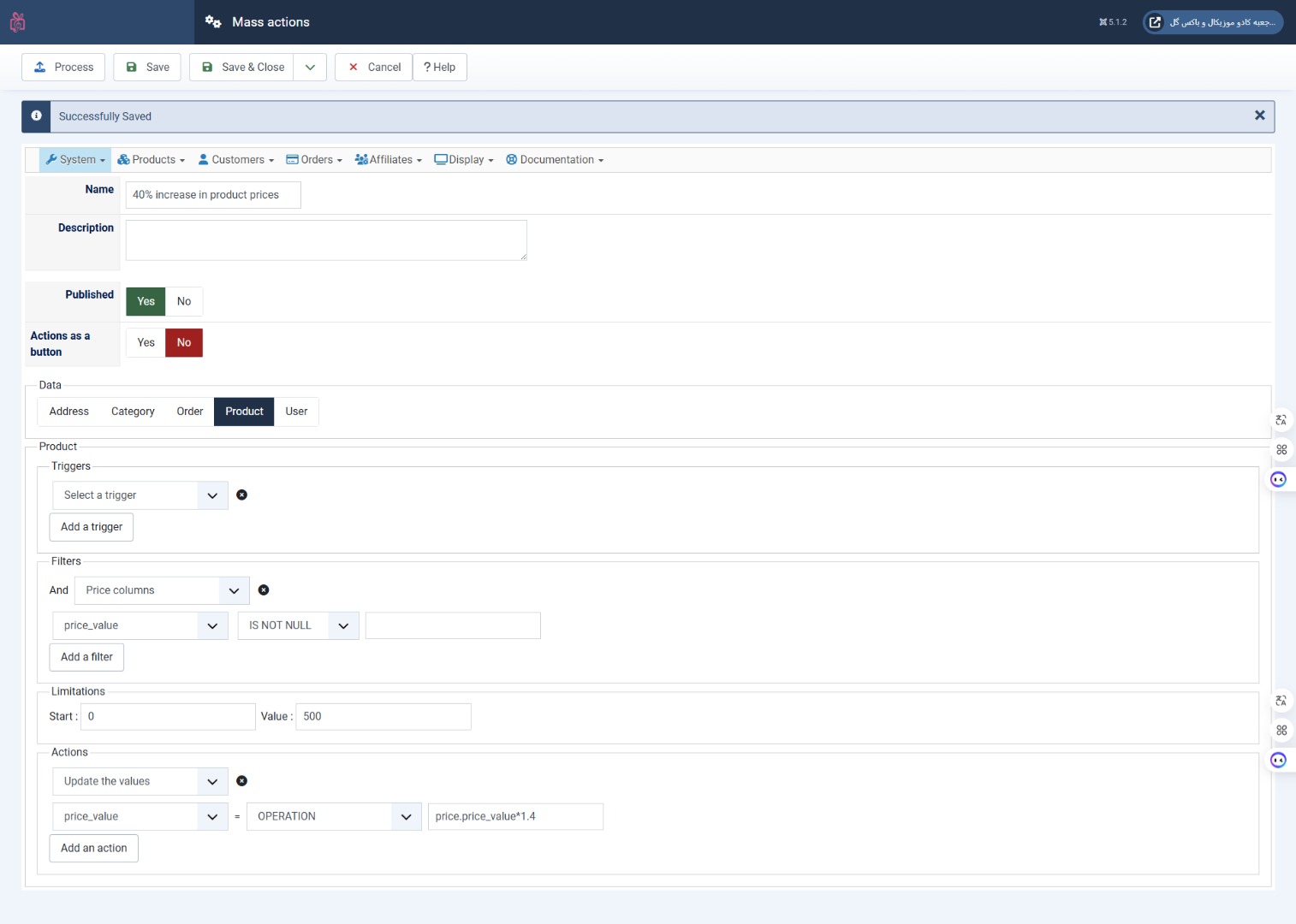The height and width of the screenshot is (924, 1296).
Task: Switch data type to Category
Action: coord(133,412)
